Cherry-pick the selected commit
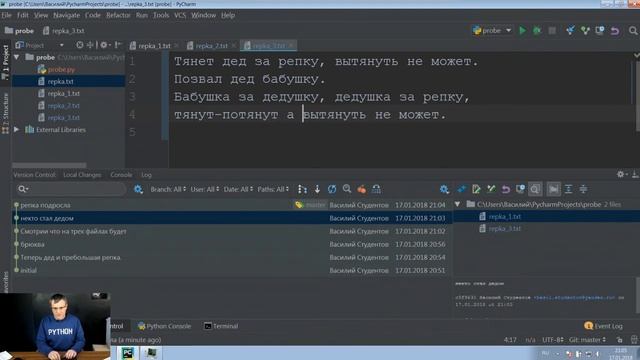640x360 pixels. click(x=361, y=189)
